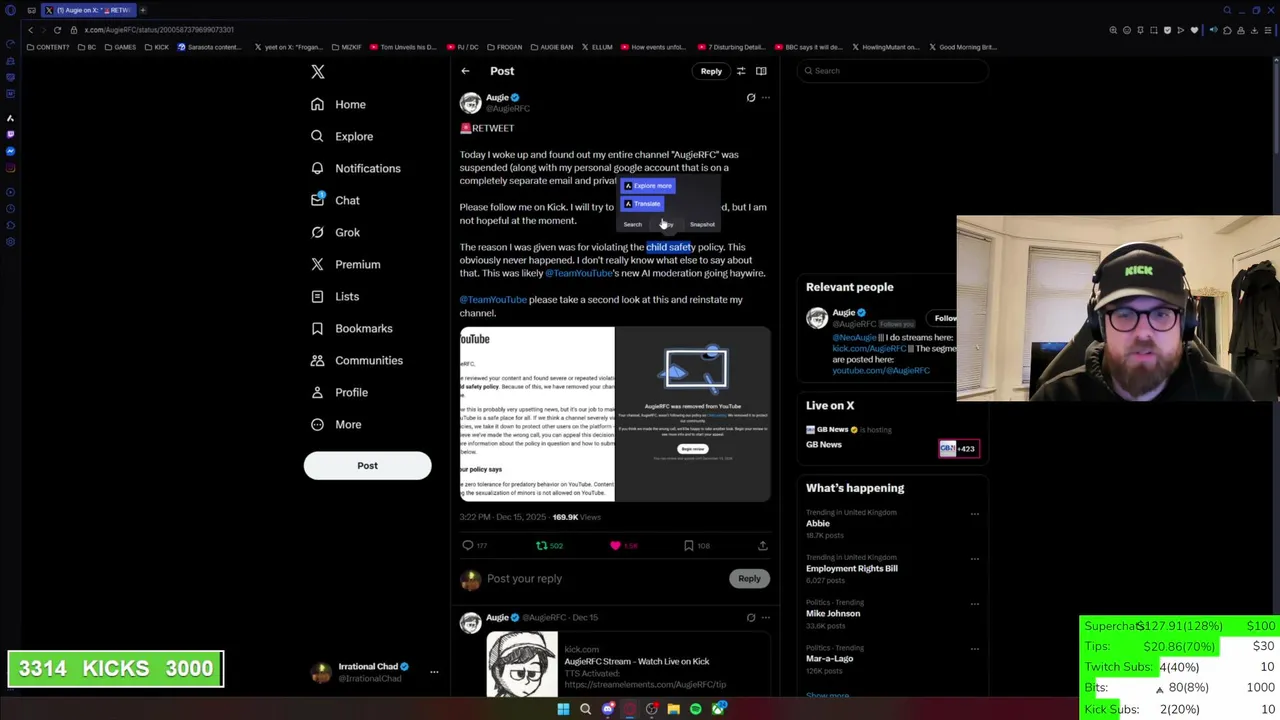
Task: Open the Explore page
Action: pyautogui.click(x=341, y=136)
